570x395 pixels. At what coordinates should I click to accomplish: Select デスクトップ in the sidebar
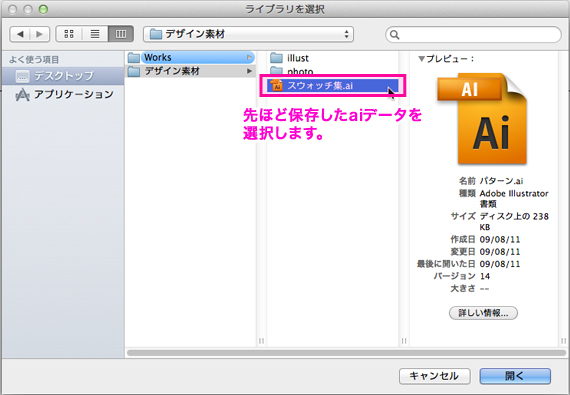[x=63, y=76]
